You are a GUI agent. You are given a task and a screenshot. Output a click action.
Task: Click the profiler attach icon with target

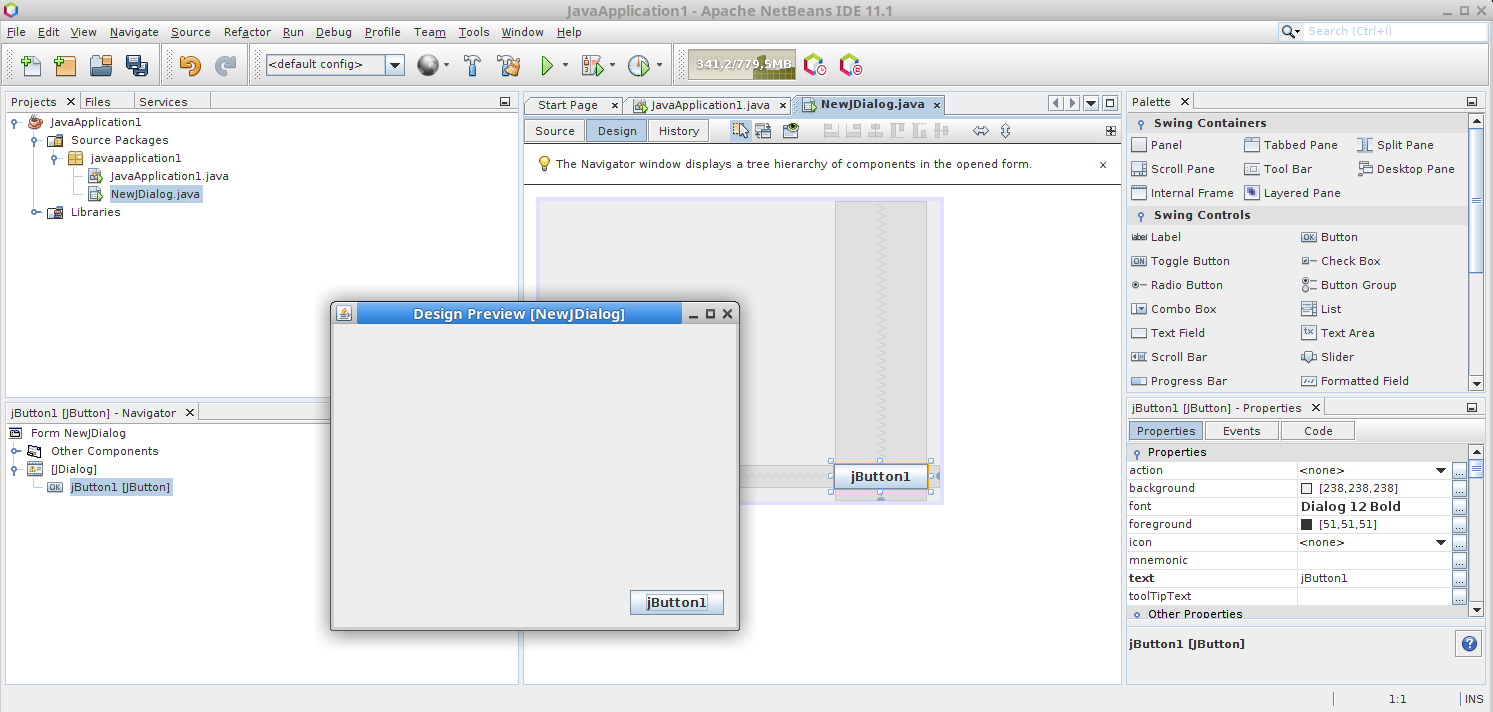coord(851,66)
